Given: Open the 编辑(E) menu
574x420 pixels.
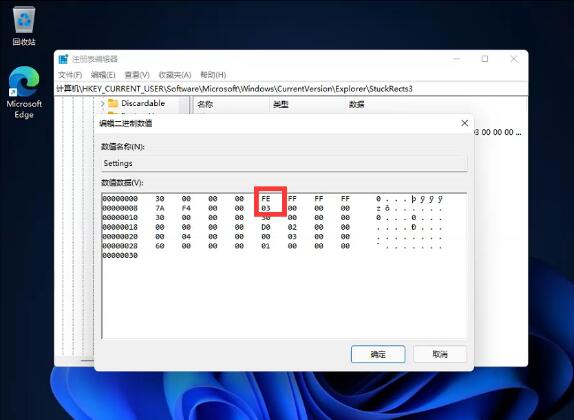Looking at the screenshot, I should (103, 75).
